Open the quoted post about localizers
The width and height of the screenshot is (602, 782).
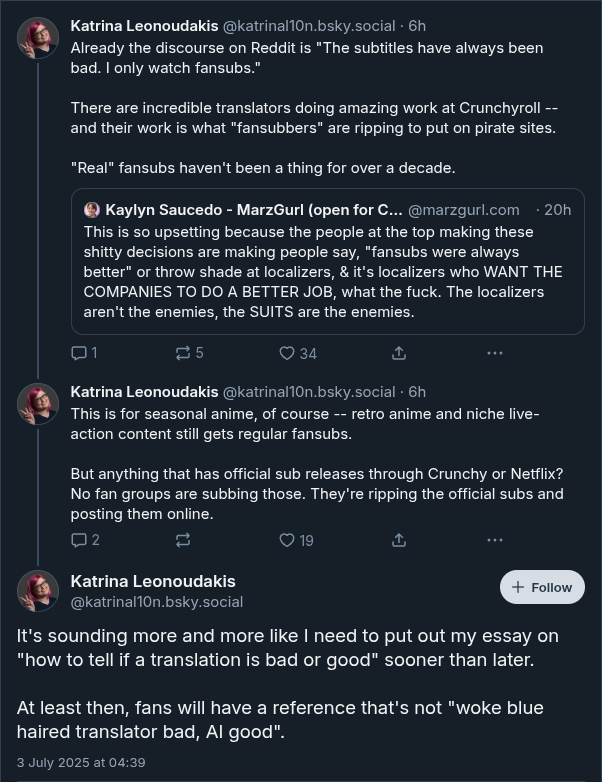click(328, 261)
